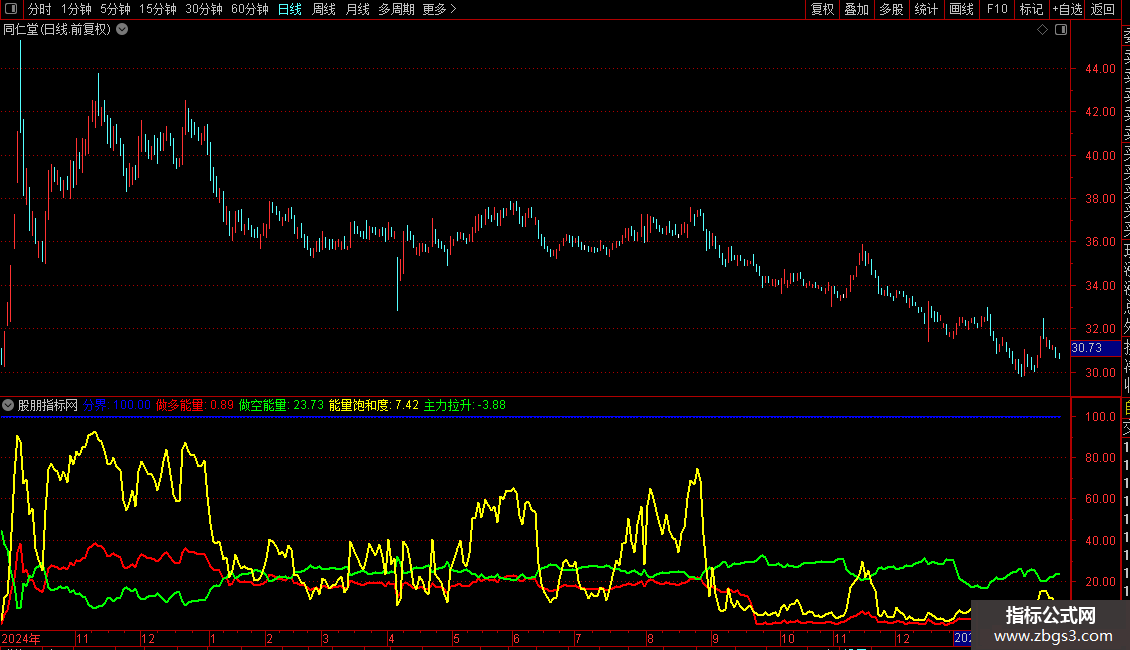The image size is (1130, 650).
Task: Open the 多周期 multi-period view
Action: [x=396, y=9]
